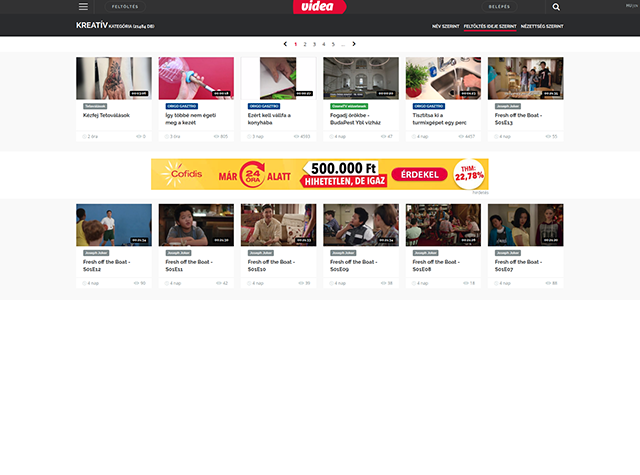Viewport: 640px width, 475px height.
Task: Click uploader tag on S01E12 card
Action: [x=96, y=253]
